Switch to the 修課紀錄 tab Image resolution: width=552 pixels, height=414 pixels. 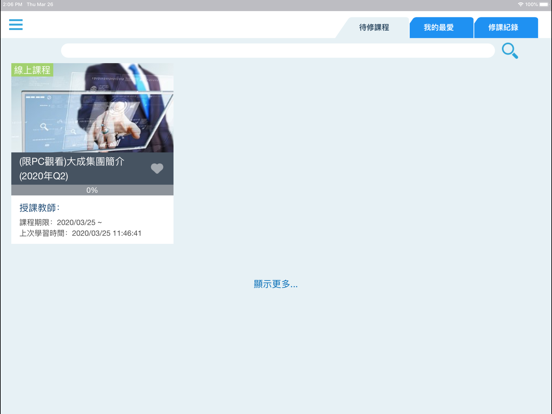click(506, 27)
